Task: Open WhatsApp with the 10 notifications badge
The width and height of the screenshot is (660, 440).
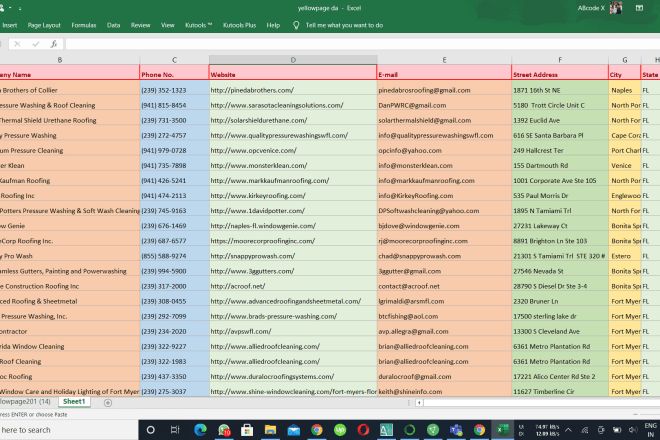Action: (x=224, y=430)
